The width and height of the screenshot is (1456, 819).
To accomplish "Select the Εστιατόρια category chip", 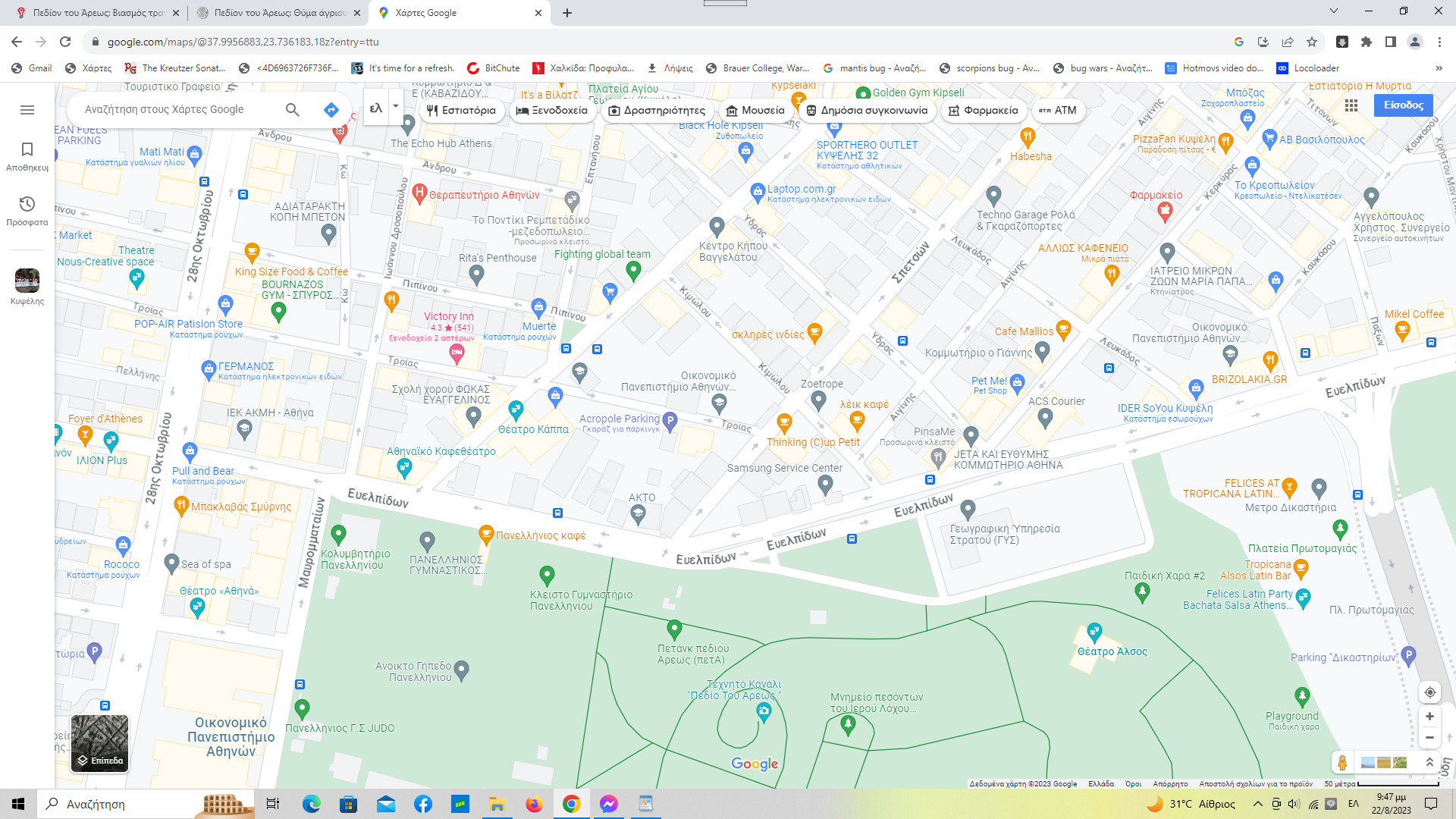I will pyautogui.click(x=461, y=111).
